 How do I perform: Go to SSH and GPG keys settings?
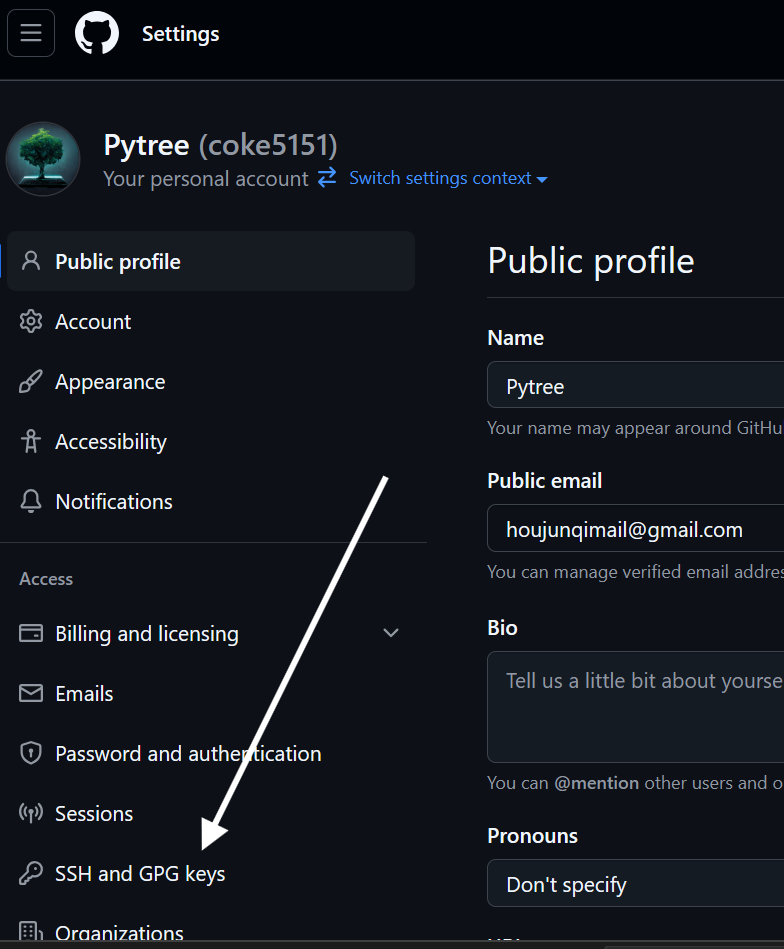(x=211, y=873)
